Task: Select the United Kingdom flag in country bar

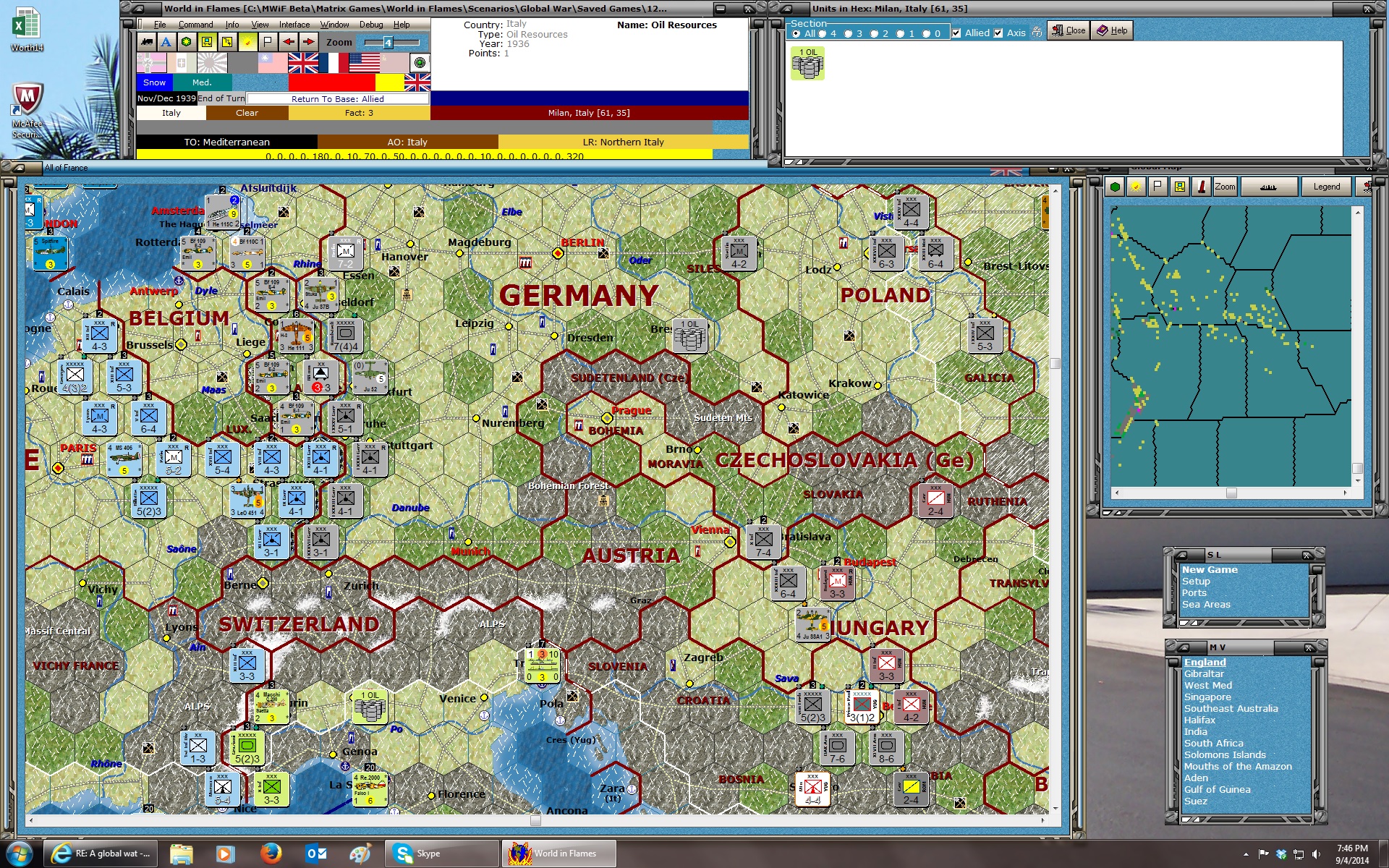Action: (x=303, y=64)
